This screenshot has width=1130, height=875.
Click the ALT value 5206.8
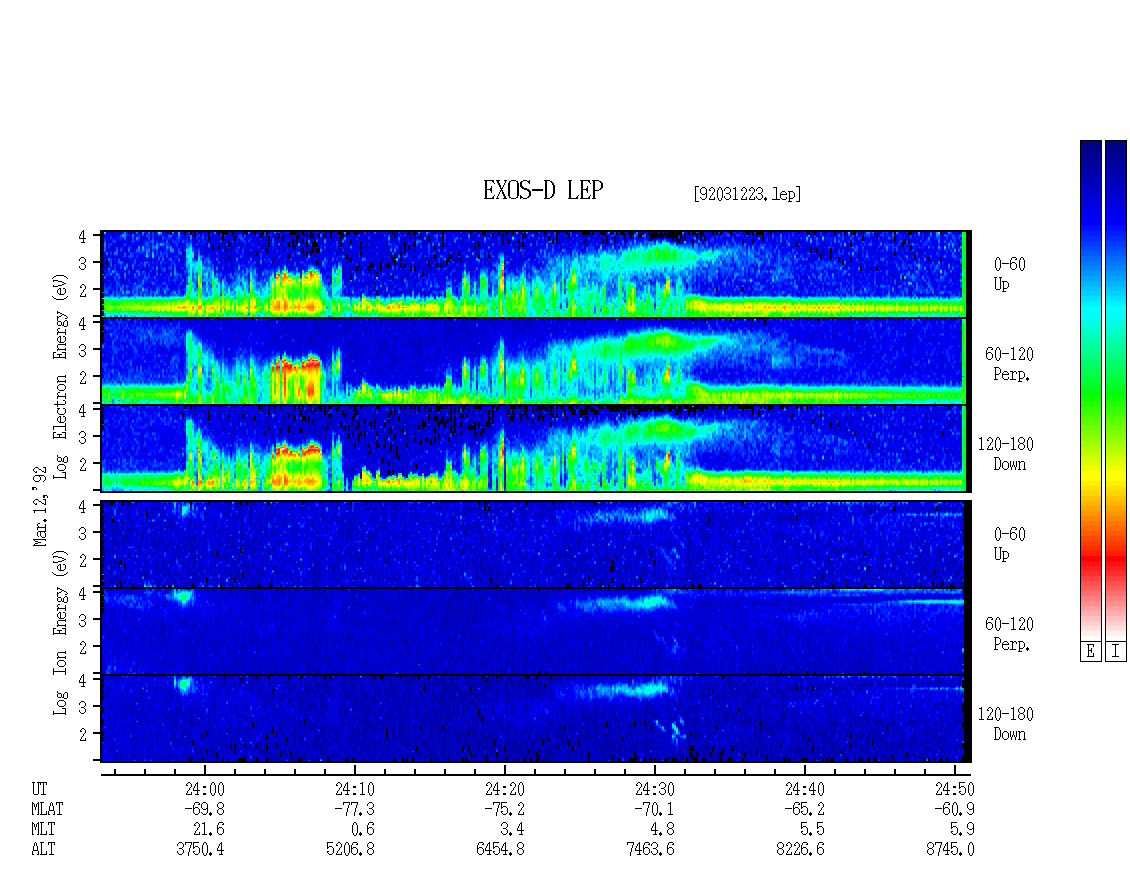point(350,850)
